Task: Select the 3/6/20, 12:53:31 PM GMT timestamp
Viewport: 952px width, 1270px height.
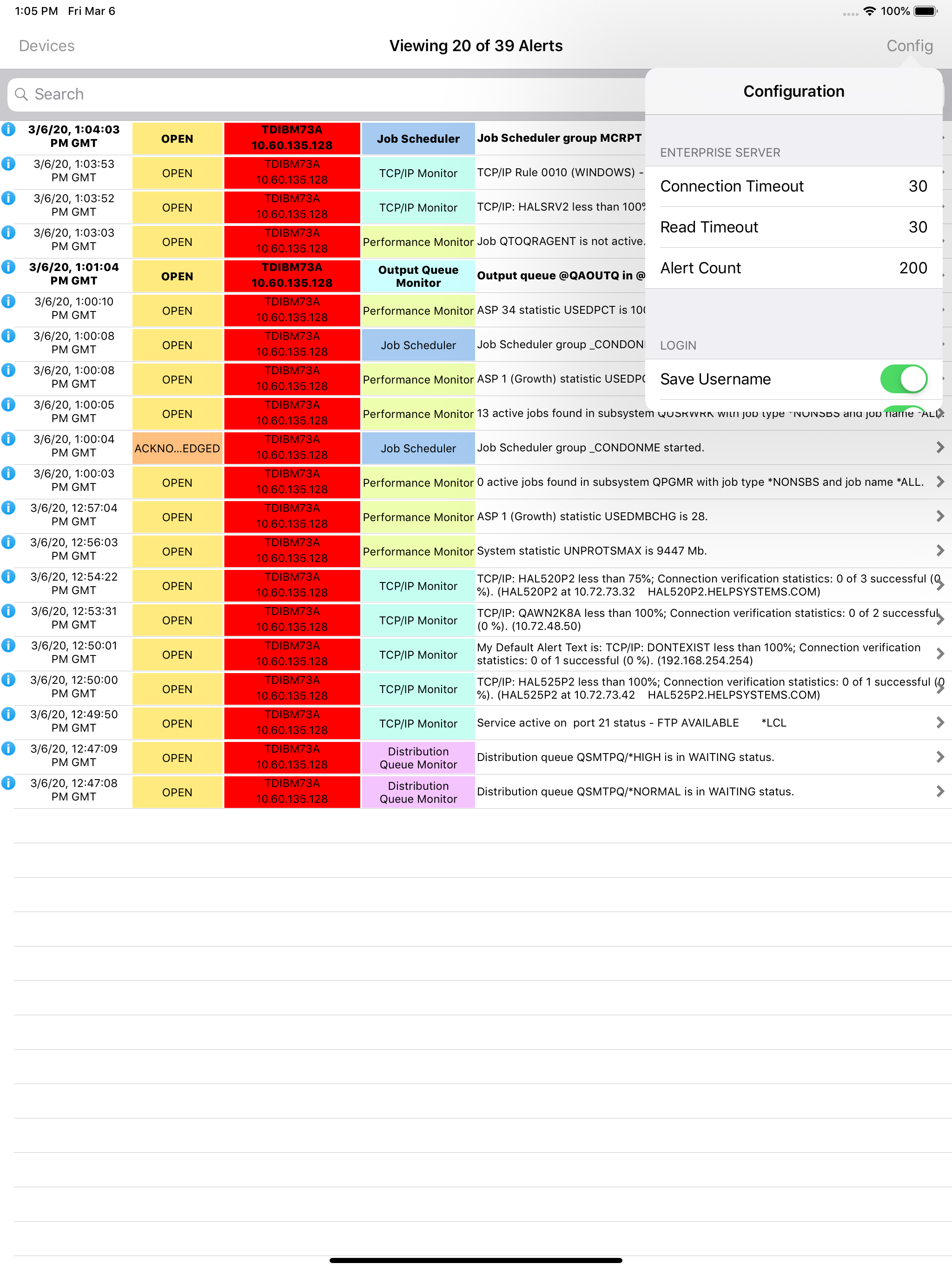Action: [x=73, y=618]
